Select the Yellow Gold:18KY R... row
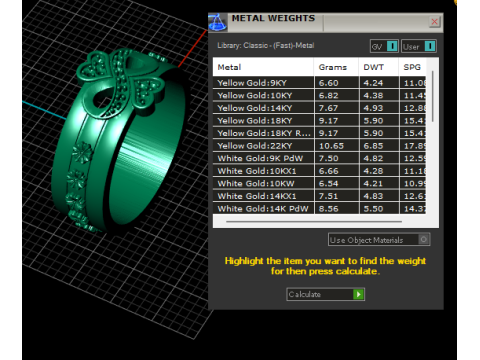 point(319,133)
